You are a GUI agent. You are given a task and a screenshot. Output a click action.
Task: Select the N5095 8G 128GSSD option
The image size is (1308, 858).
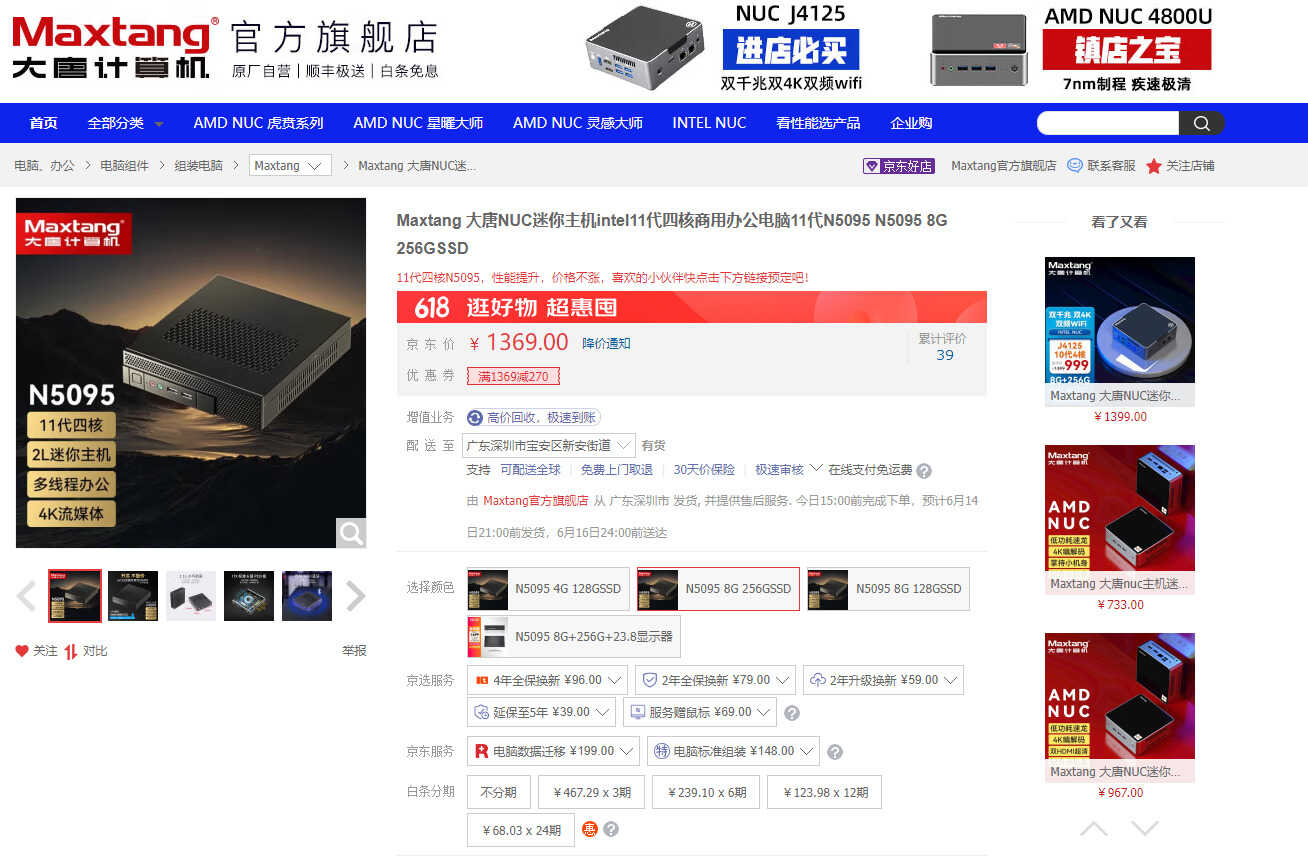click(x=888, y=589)
